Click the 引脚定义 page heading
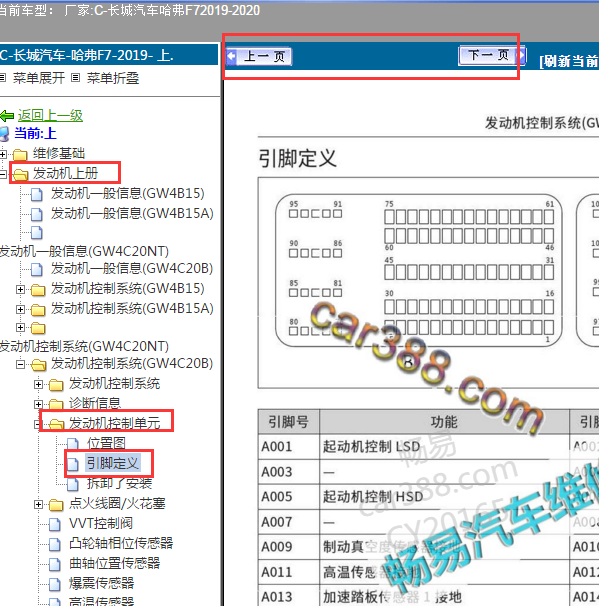 297,158
